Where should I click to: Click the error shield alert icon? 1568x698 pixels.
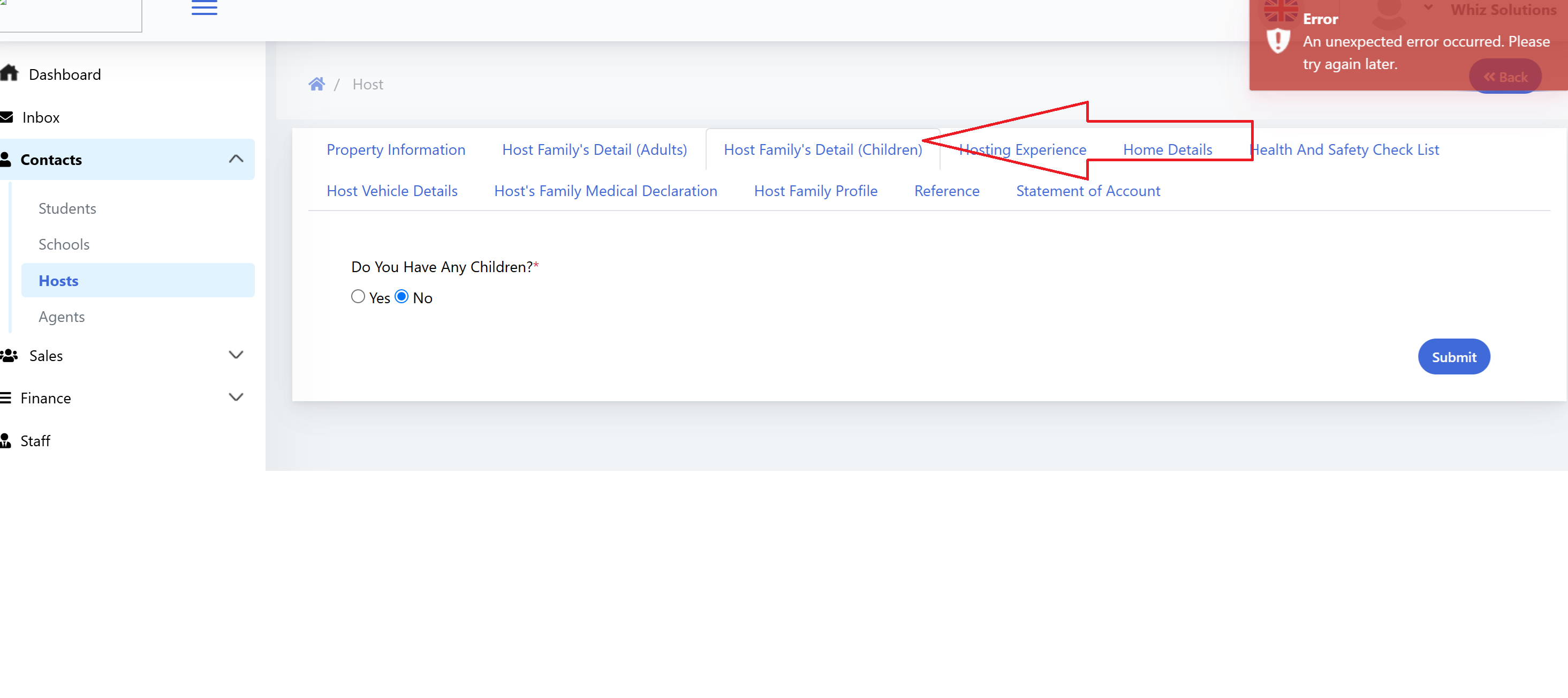(1278, 41)
